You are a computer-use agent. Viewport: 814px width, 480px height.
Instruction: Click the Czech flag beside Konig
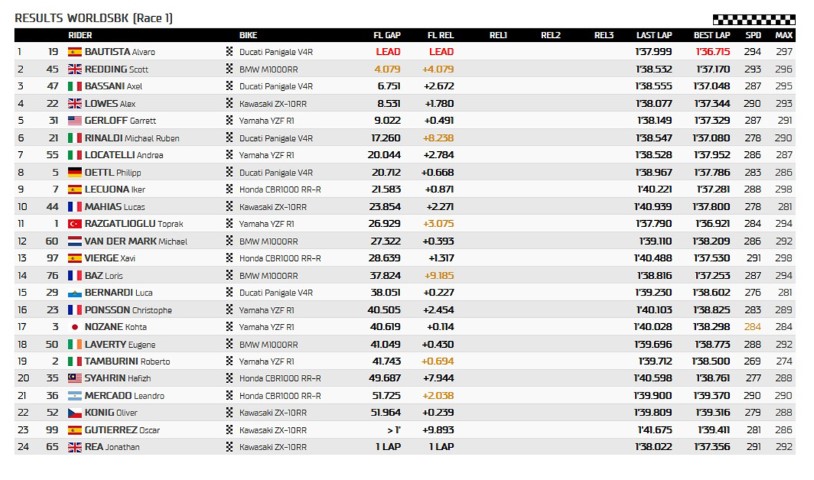(x=74, y=413)
